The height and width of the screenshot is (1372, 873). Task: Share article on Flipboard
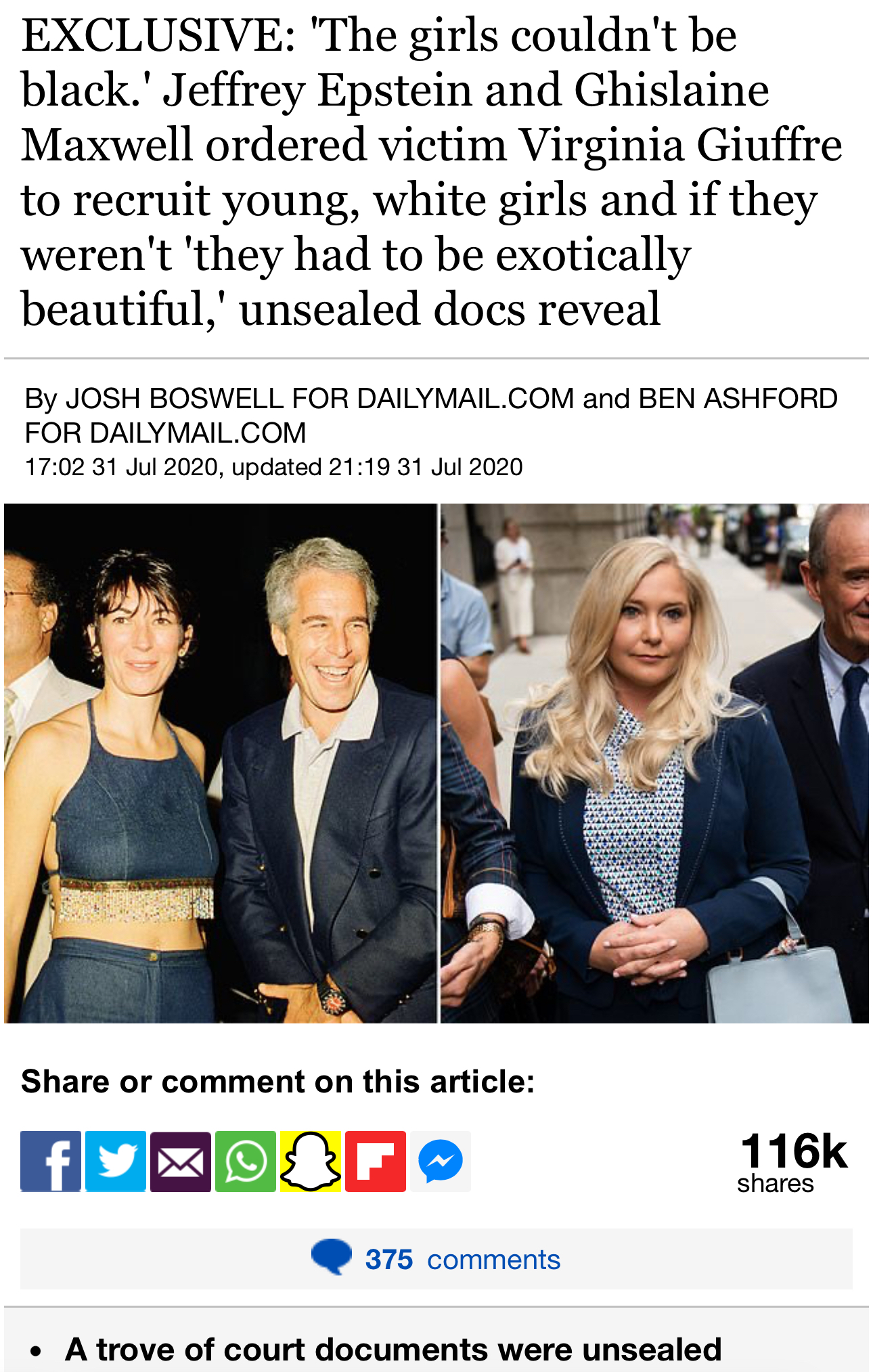(376, 1161)
